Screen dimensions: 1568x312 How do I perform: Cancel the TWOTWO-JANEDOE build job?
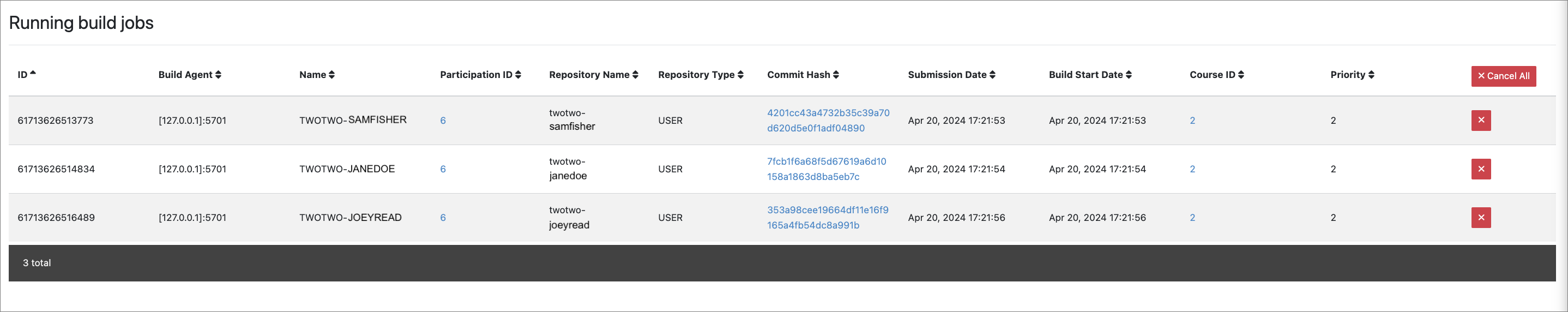[x=1480, y=169]
